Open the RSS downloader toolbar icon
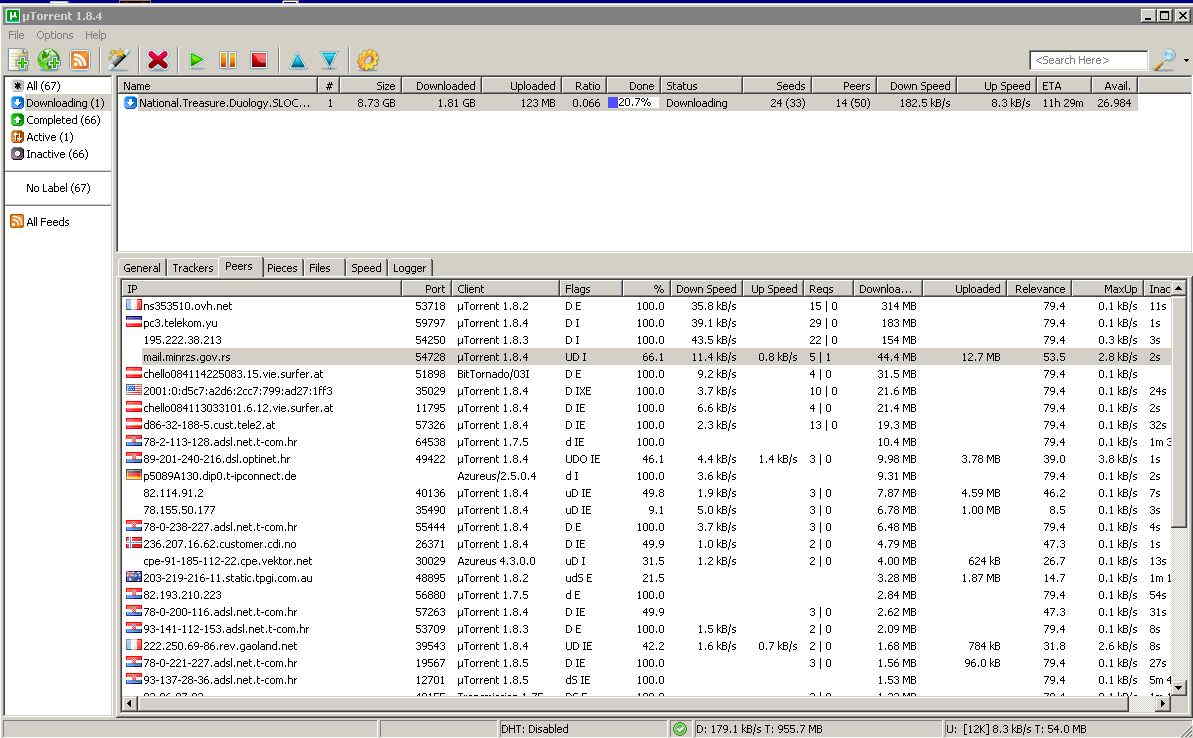 click(80, 59)
